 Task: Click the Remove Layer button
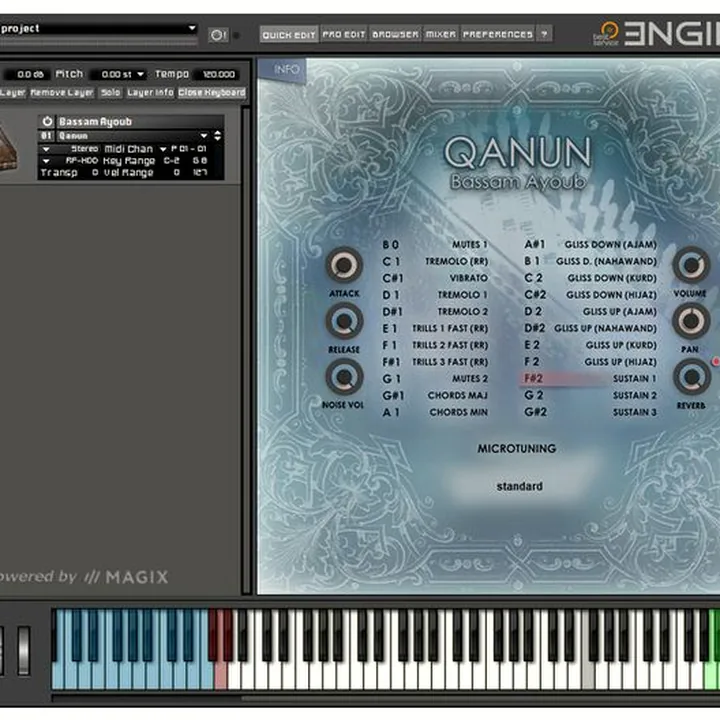tap(62, 93)
